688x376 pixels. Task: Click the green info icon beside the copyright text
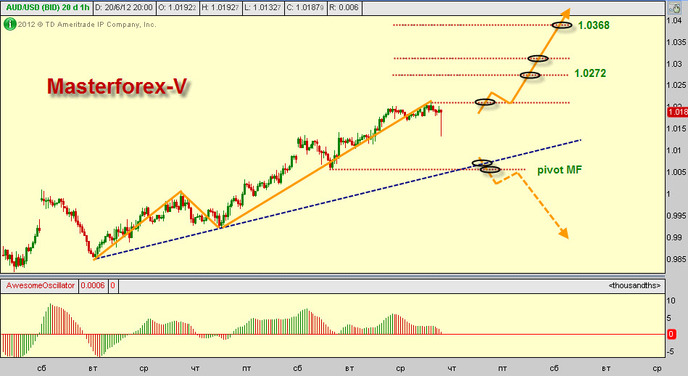coord(10,24)
